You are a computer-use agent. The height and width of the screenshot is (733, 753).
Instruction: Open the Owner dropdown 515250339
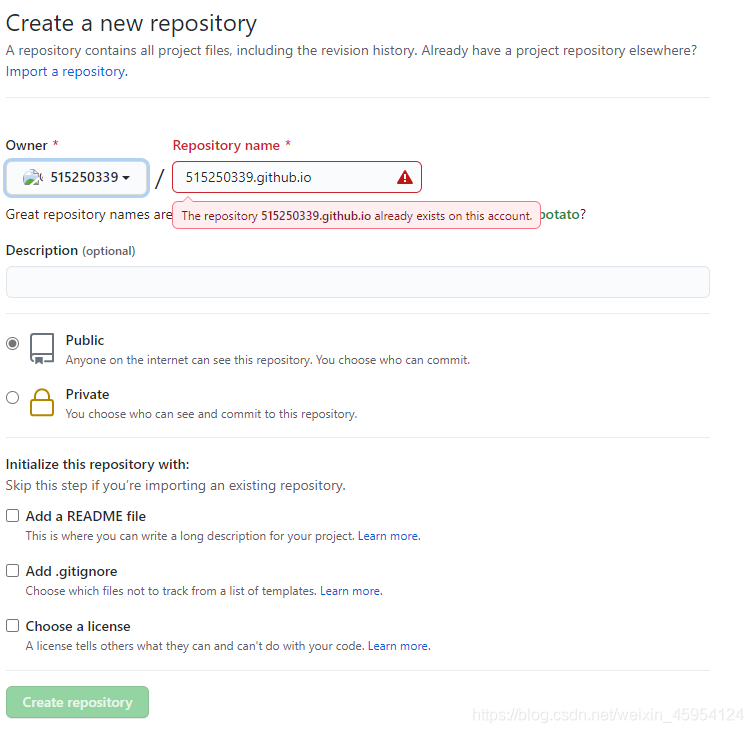pyautogui.click(x=77, y=177)
